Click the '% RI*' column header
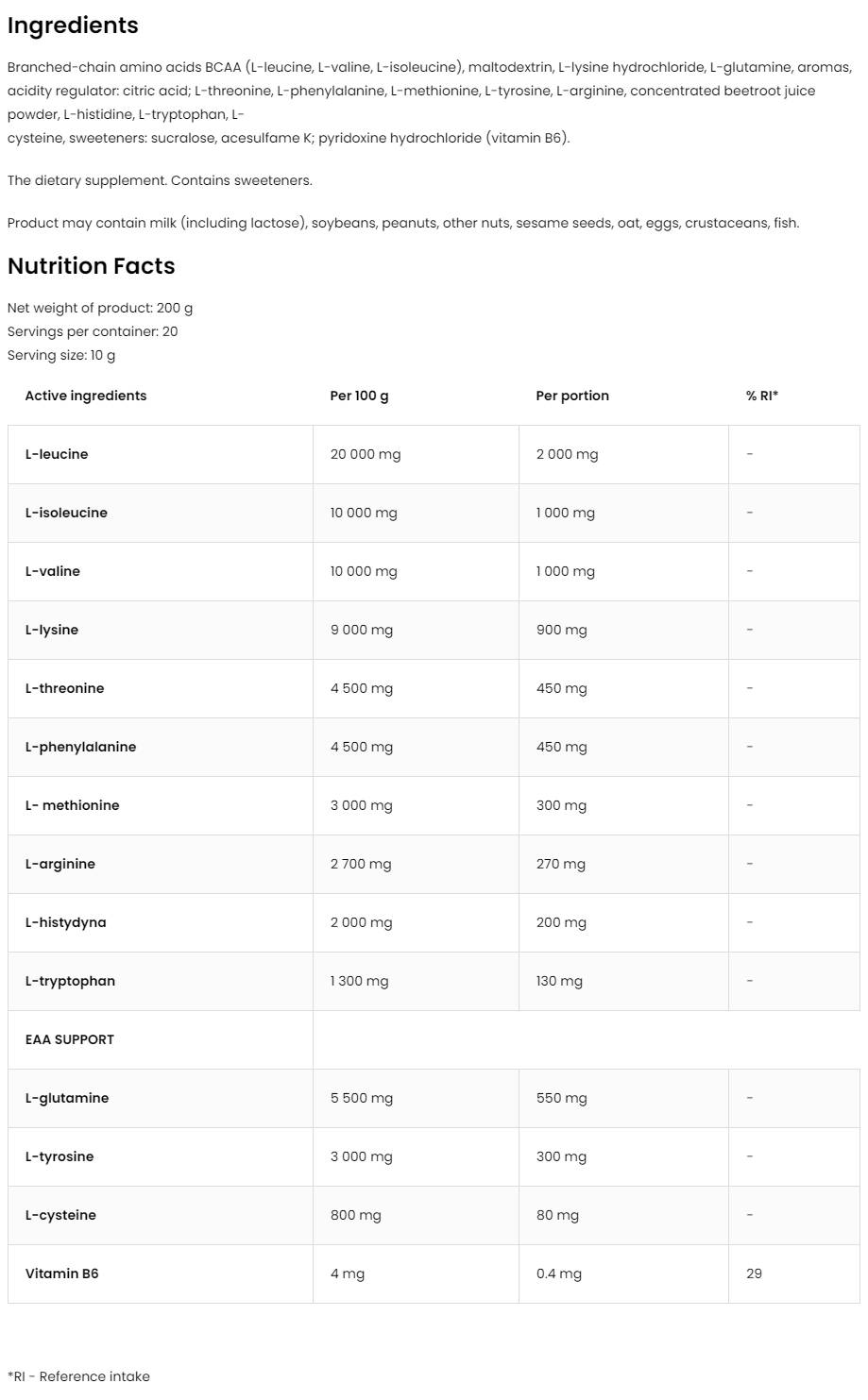Image resolution: width=868 pixels, height=1400 pixels. [x=762, y=396]
